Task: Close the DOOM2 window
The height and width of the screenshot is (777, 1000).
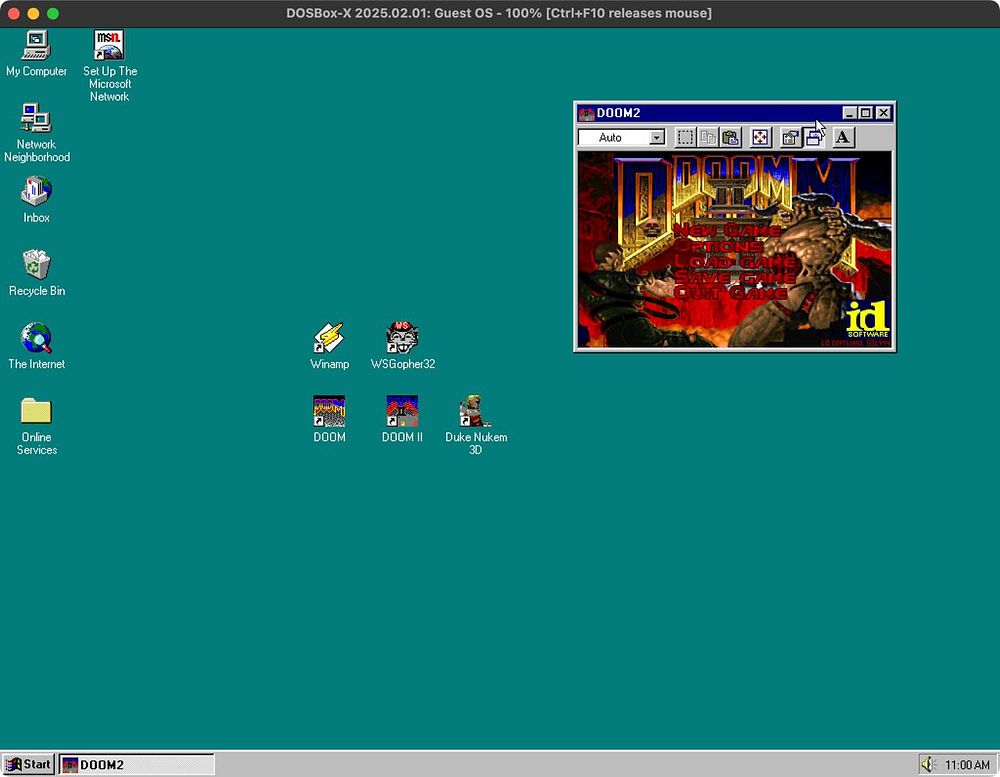Action: (883, 113)
